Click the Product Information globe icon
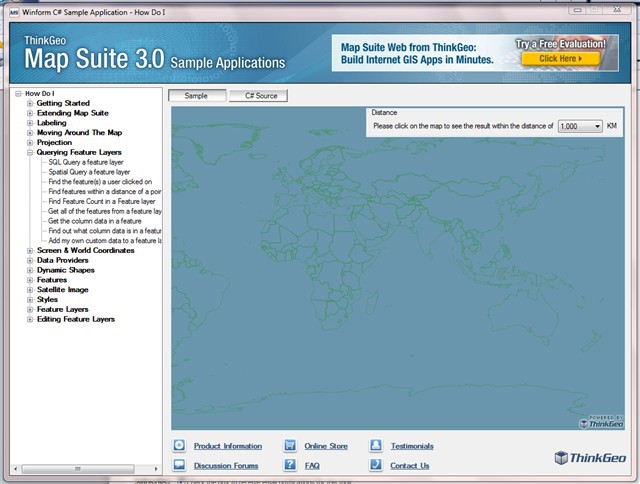Viewport: 640px width, 484px height. point(179,445)
